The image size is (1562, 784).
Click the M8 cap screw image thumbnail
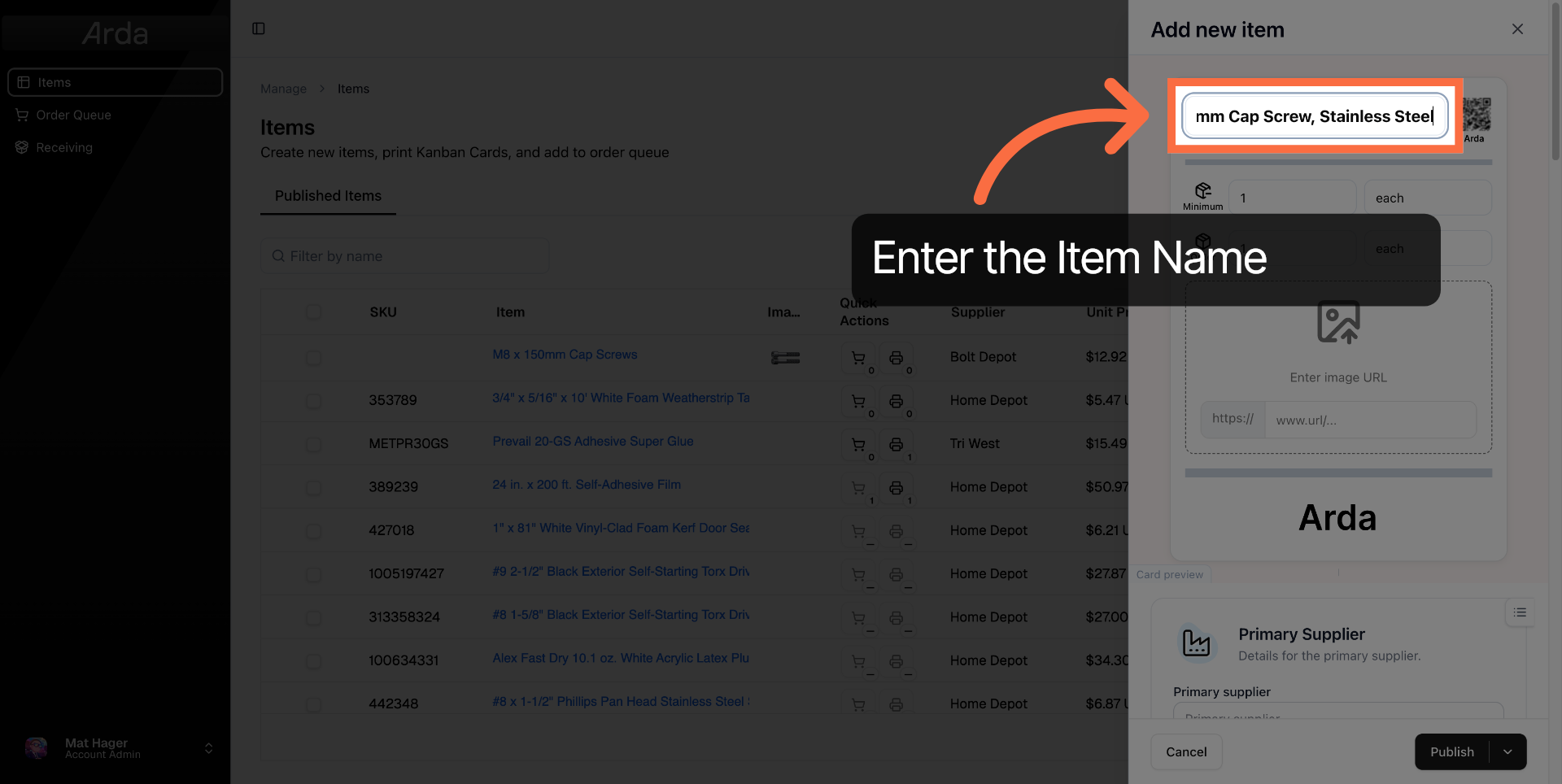pos(785,358)
